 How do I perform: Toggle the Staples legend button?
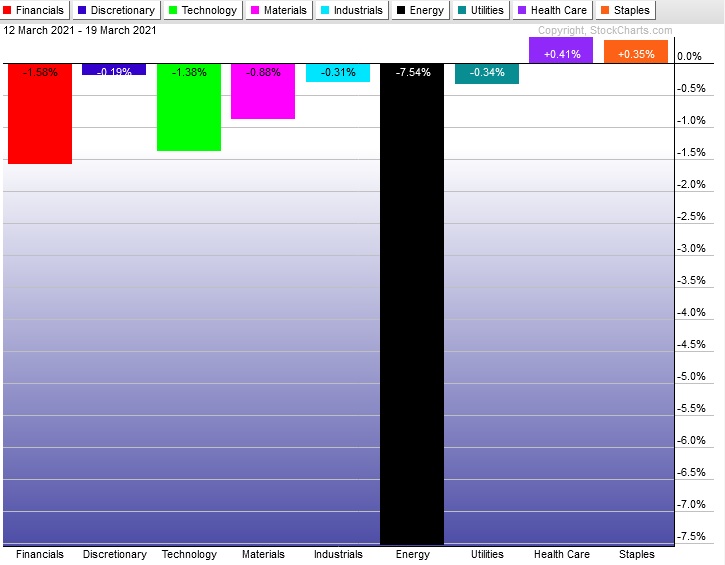coord(626,10)
